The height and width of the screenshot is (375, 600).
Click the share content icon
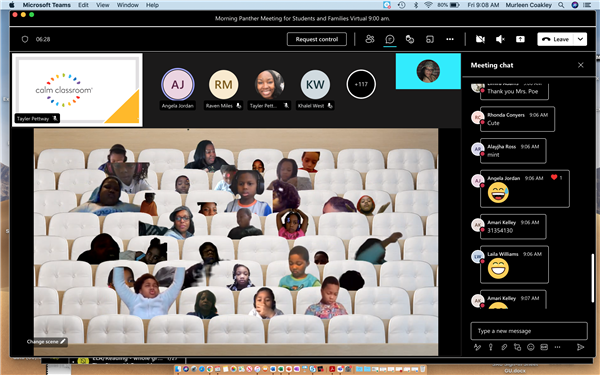520,39
